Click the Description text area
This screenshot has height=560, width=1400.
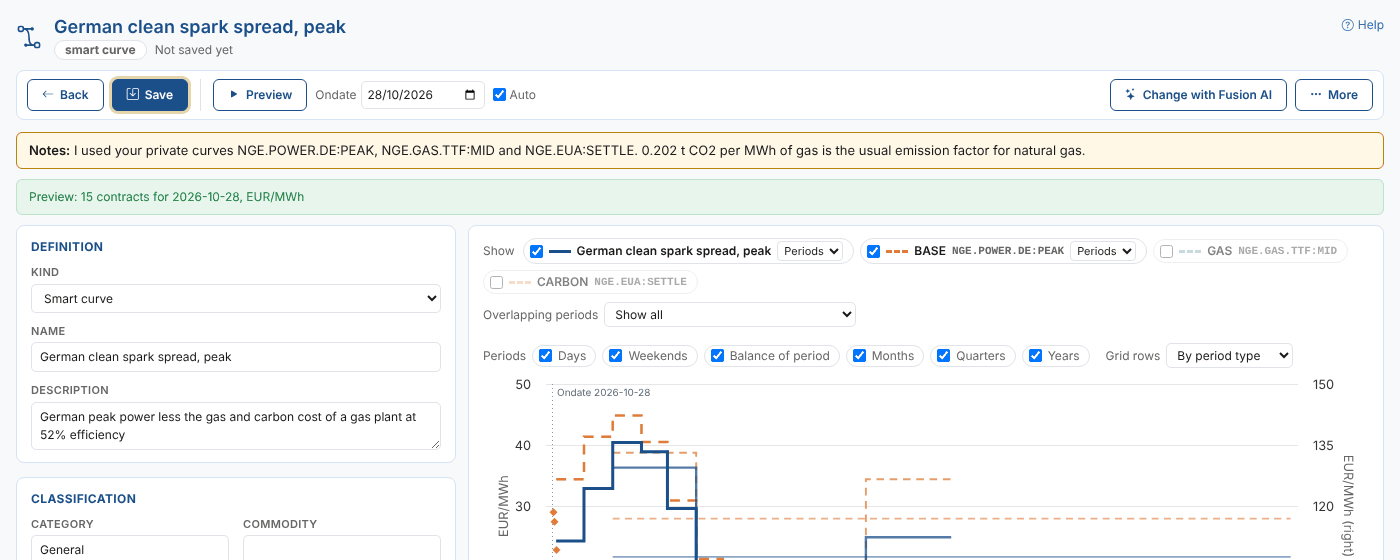pos(236,426)
